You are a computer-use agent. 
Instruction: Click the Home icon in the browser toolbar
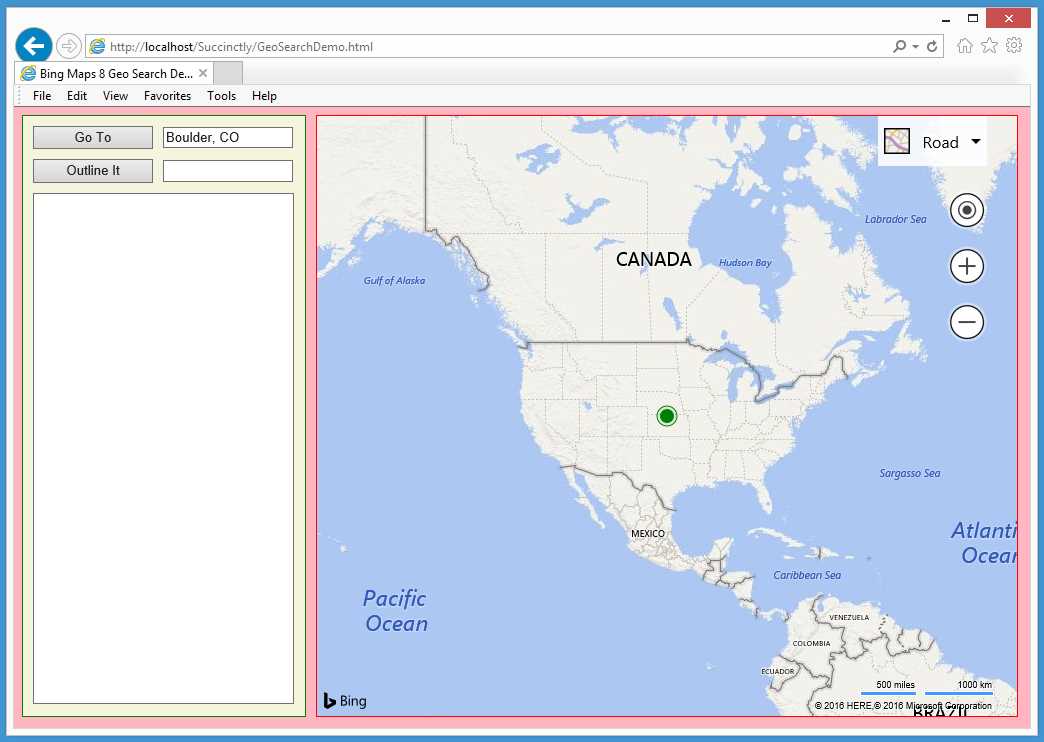tap(964, 45)
